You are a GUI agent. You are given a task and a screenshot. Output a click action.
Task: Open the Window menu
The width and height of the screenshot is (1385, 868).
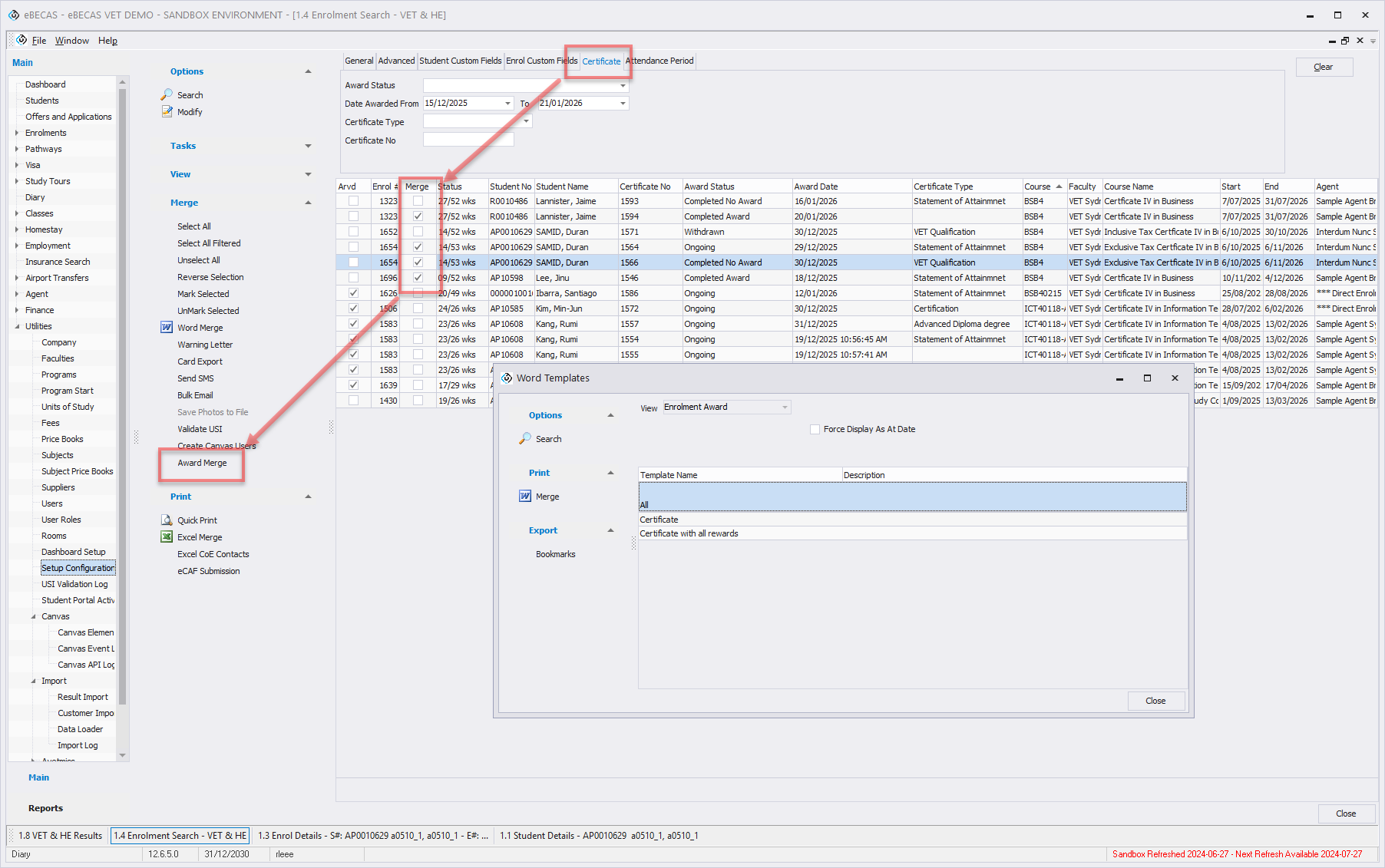click(x=71, y=41)
